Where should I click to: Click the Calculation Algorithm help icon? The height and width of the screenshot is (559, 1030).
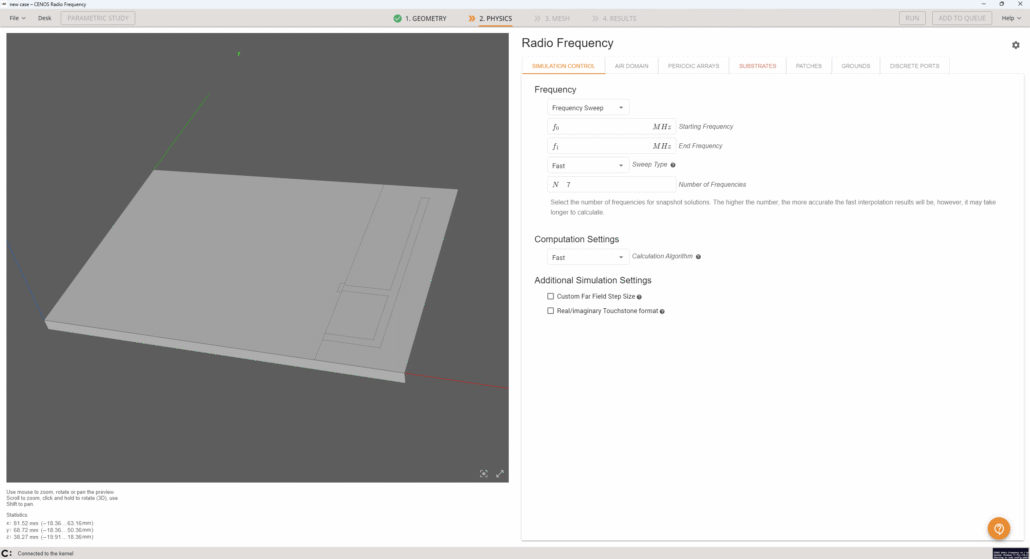tap(698, 257)
